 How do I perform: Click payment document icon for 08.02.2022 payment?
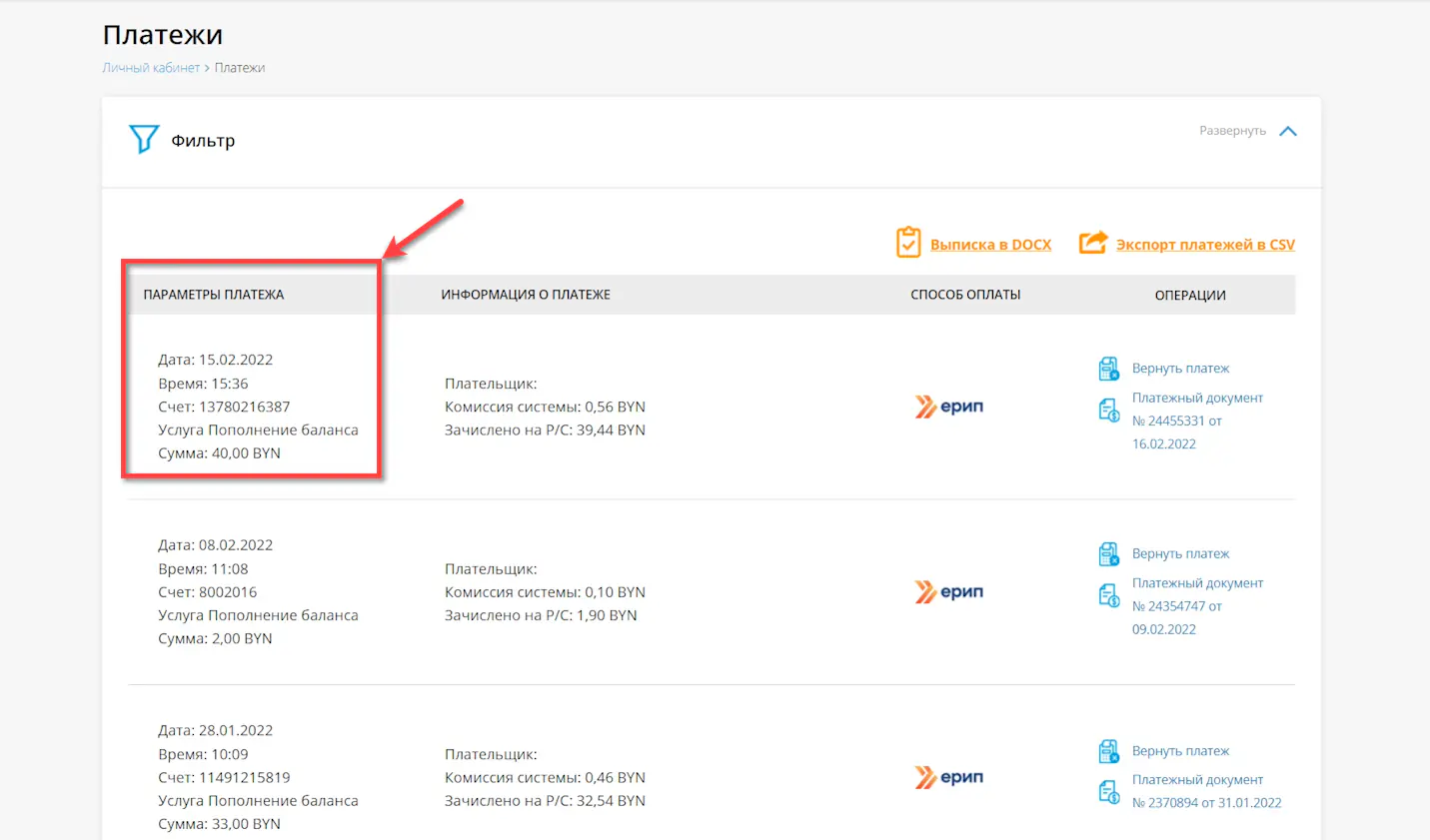(x=1108, y=595)
